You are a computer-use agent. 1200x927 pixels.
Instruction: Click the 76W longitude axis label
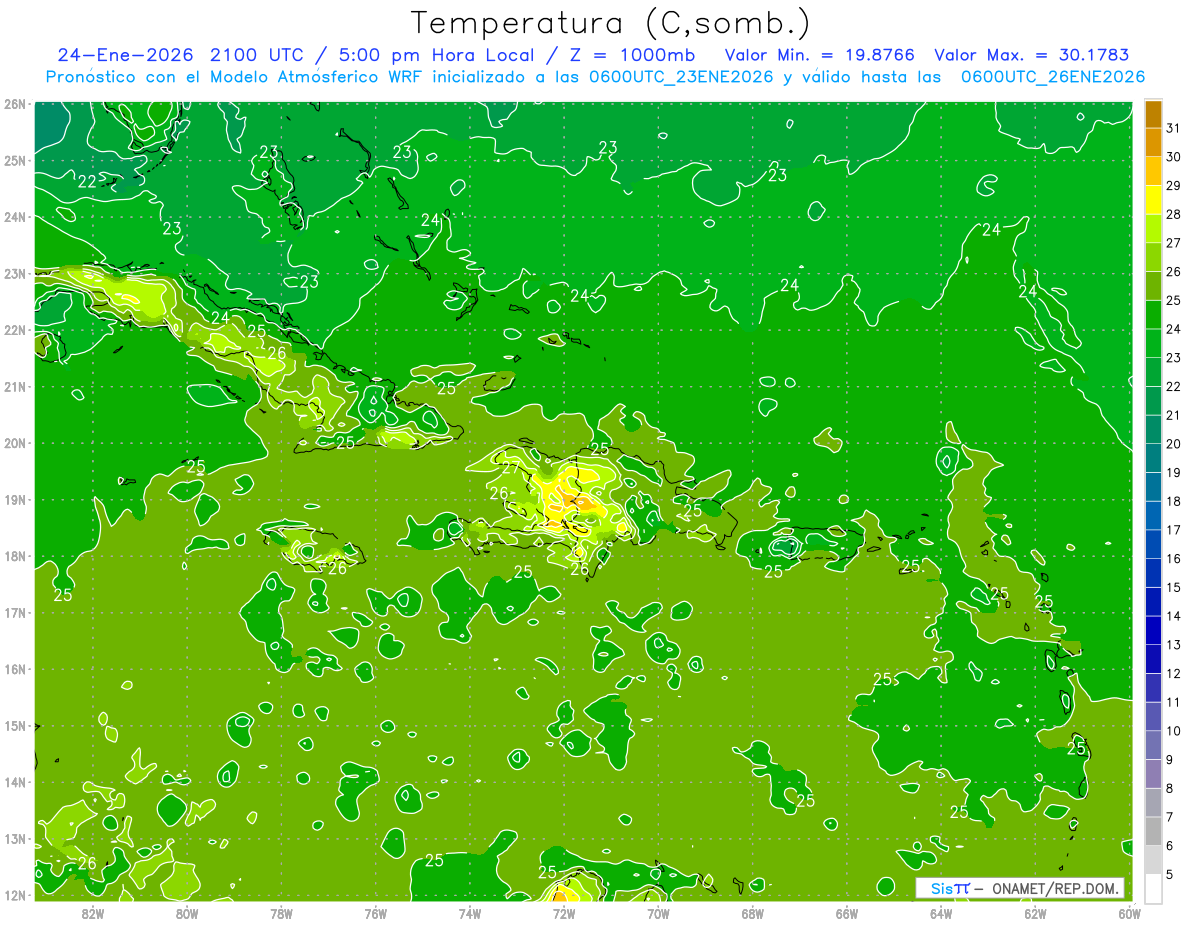click(375, 913)
